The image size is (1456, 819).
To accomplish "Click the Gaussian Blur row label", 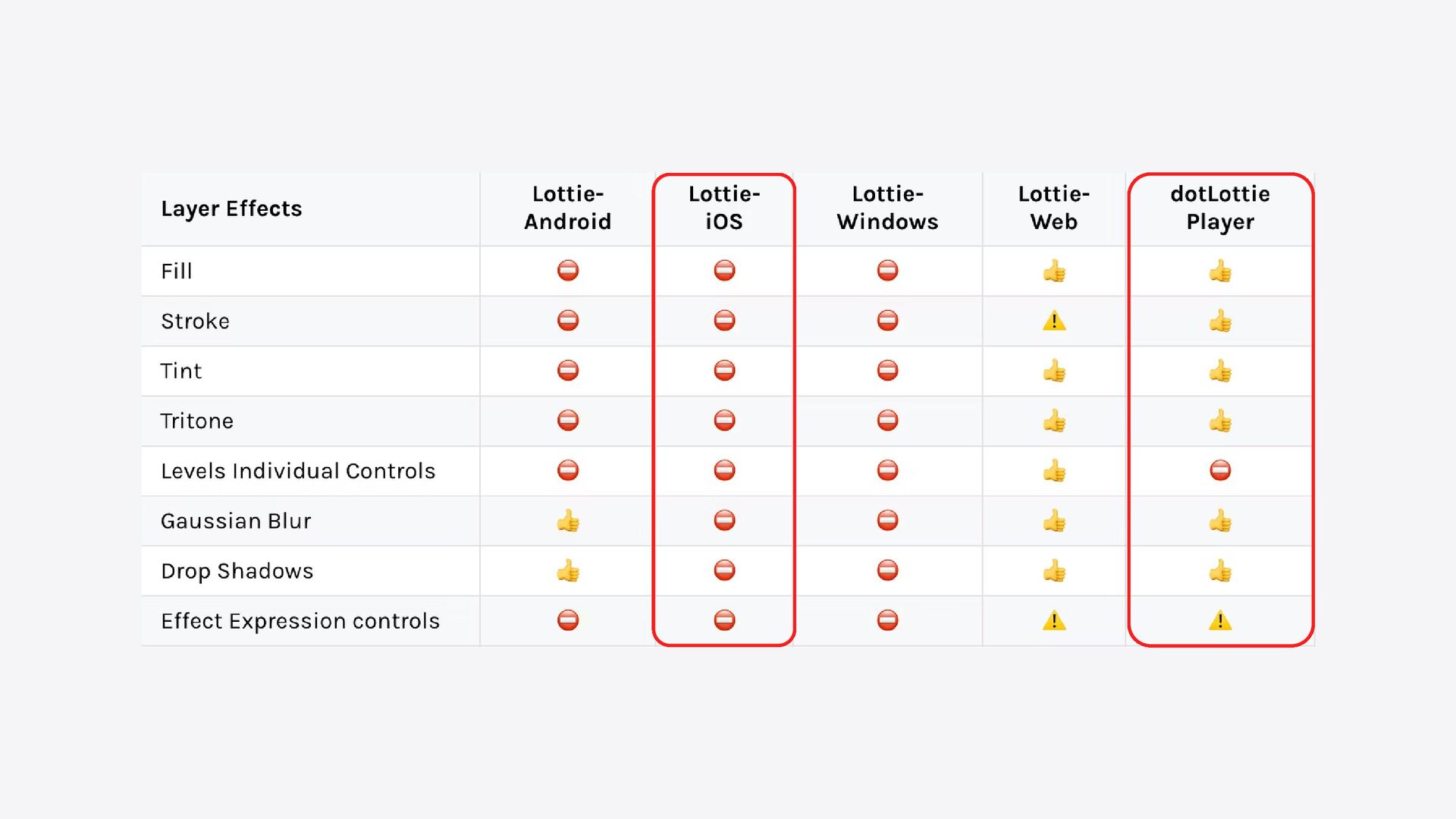I will [236, 521].
